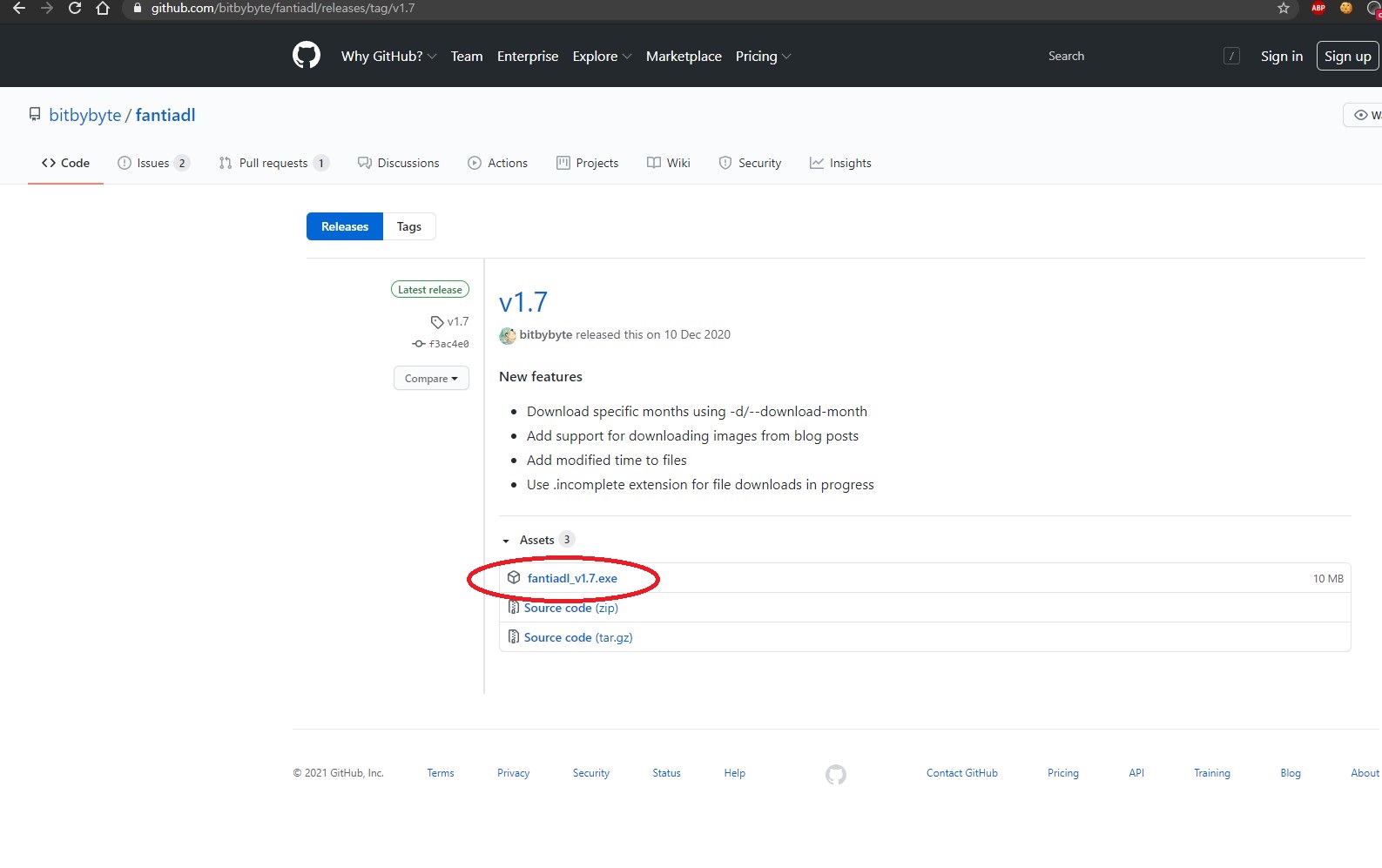Click the v1.7 tag icon label

pos(449,321)
